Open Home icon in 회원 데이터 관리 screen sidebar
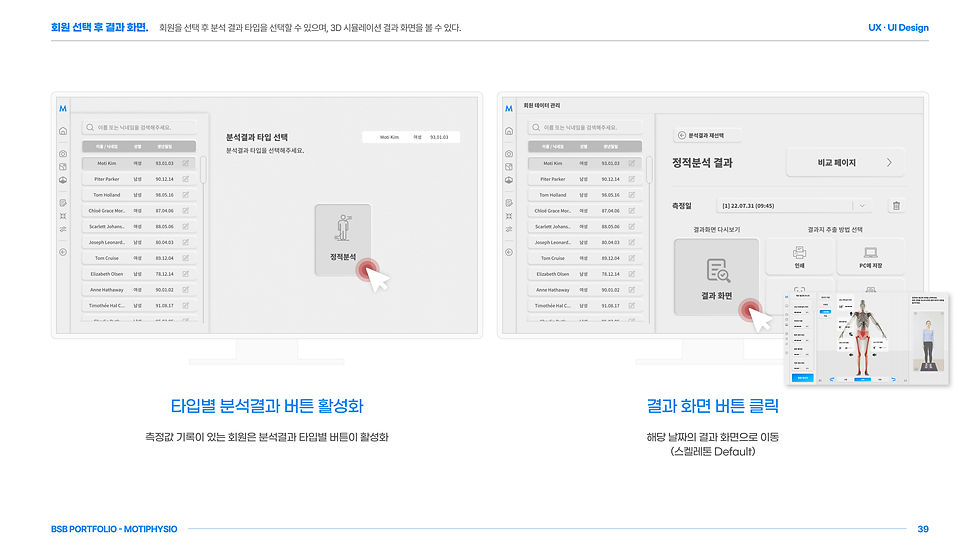The width and height of the screenshot is (980, 551). (509, 131)
